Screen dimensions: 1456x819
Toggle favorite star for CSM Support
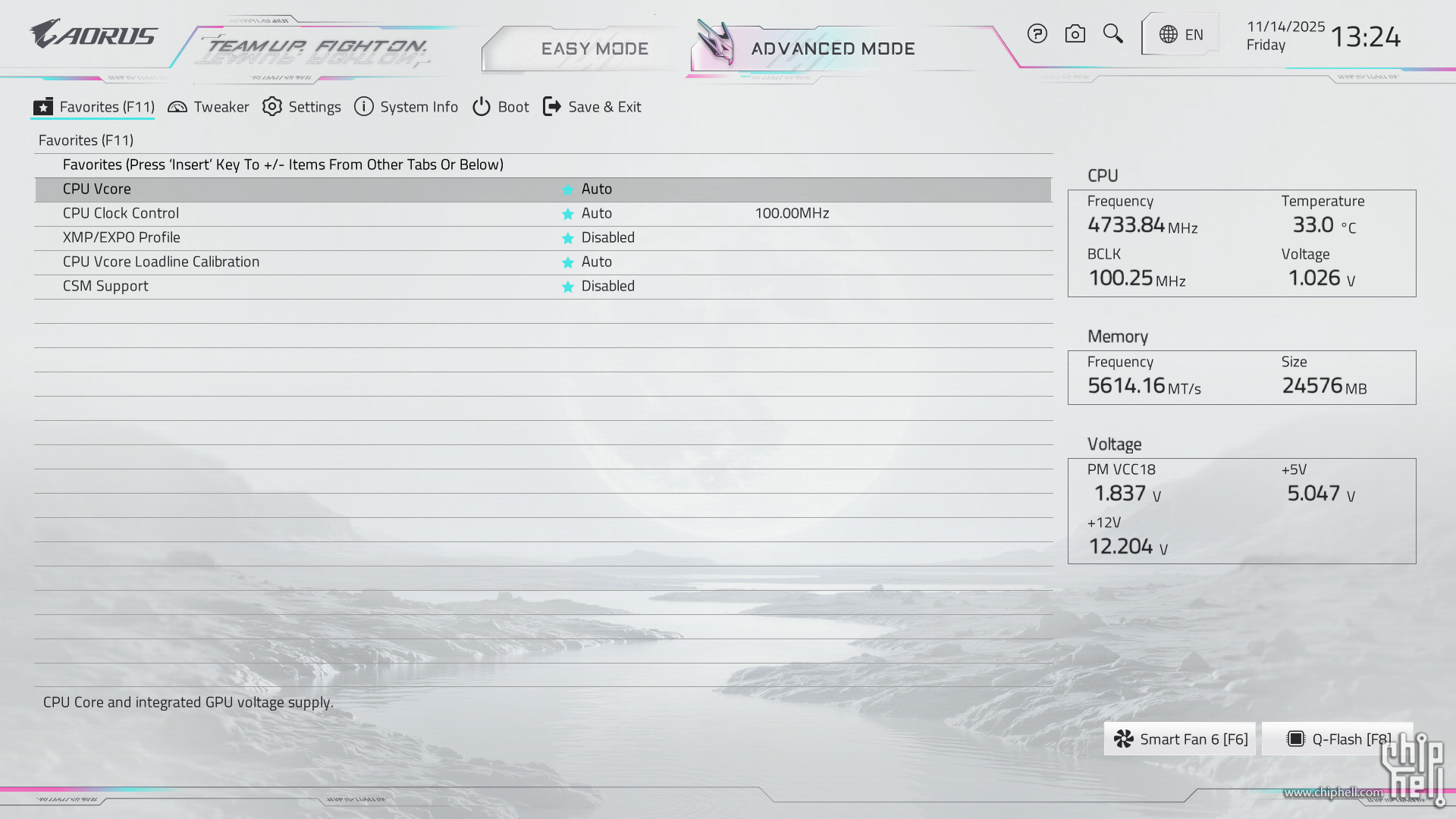[567, 287]
